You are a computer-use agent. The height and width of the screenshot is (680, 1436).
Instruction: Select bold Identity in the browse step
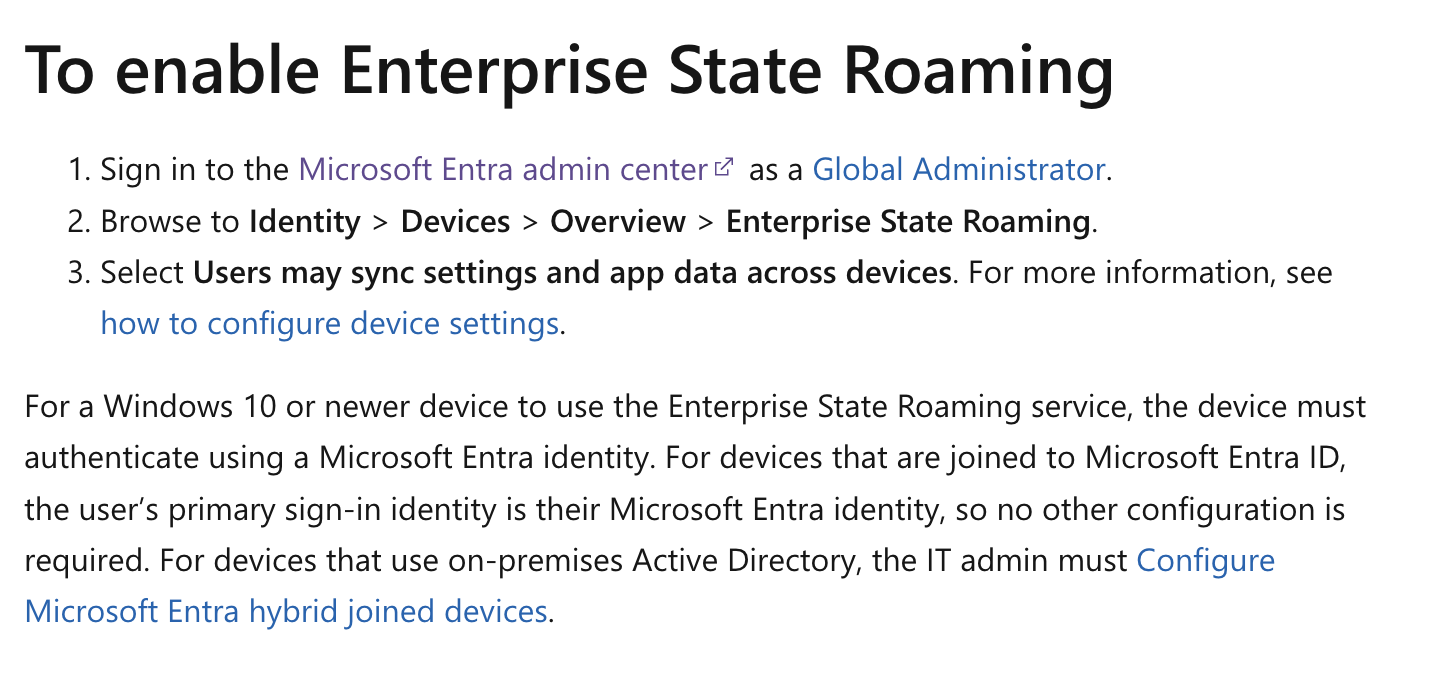[x=304, y=221]
